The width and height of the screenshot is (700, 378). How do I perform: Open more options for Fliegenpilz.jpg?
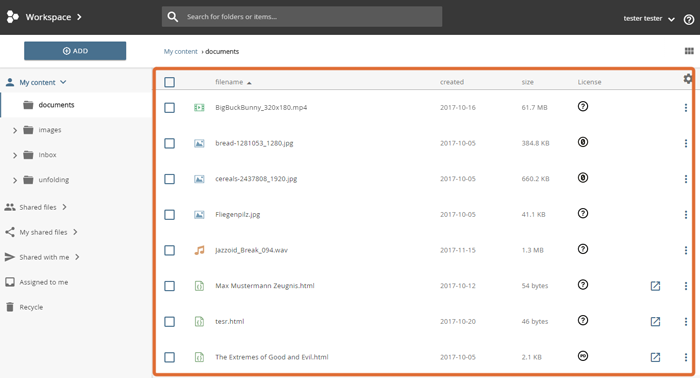tap(686, 215)
